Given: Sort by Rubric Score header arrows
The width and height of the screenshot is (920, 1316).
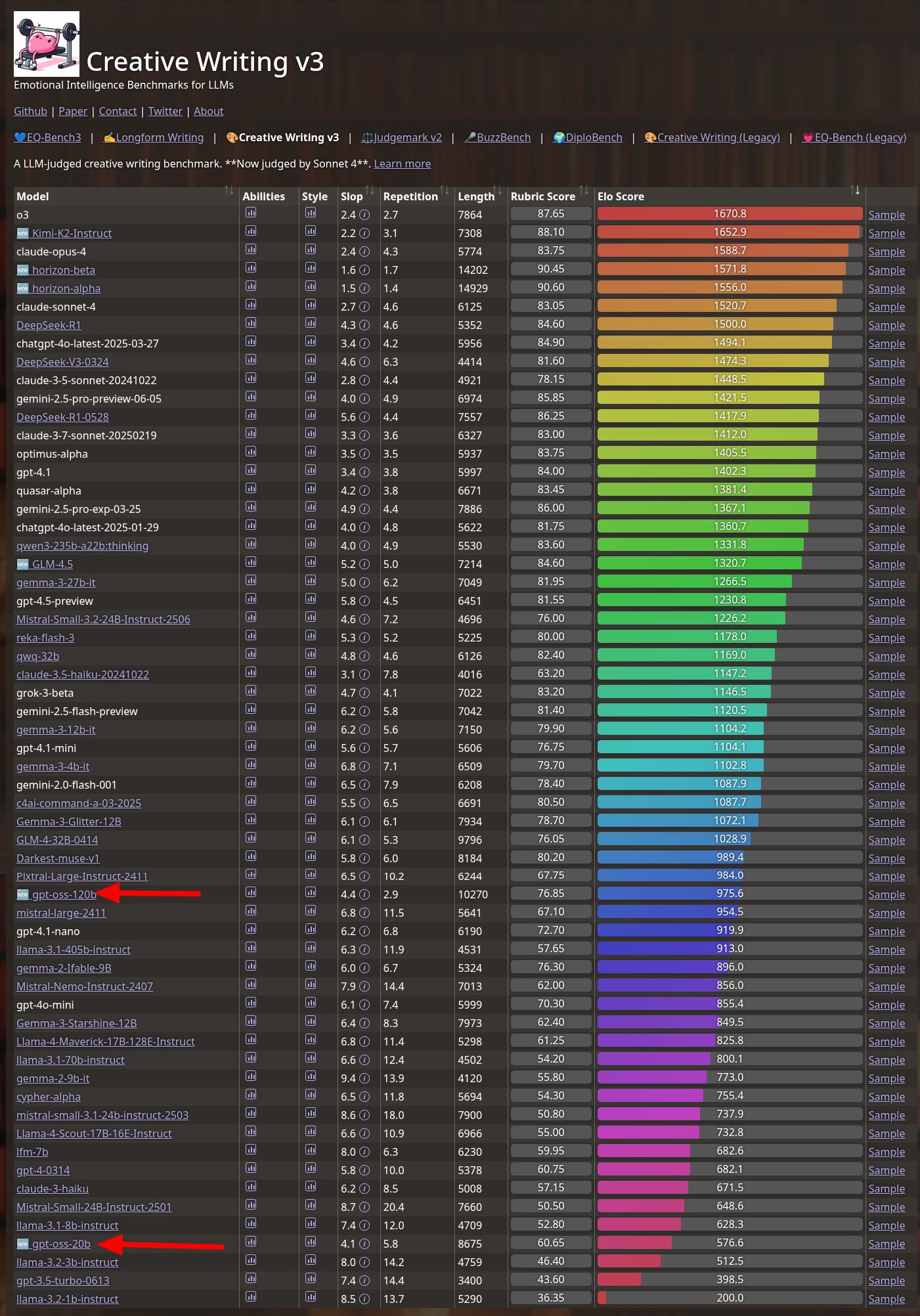Looking at the screenshot, I should [584, 190].
